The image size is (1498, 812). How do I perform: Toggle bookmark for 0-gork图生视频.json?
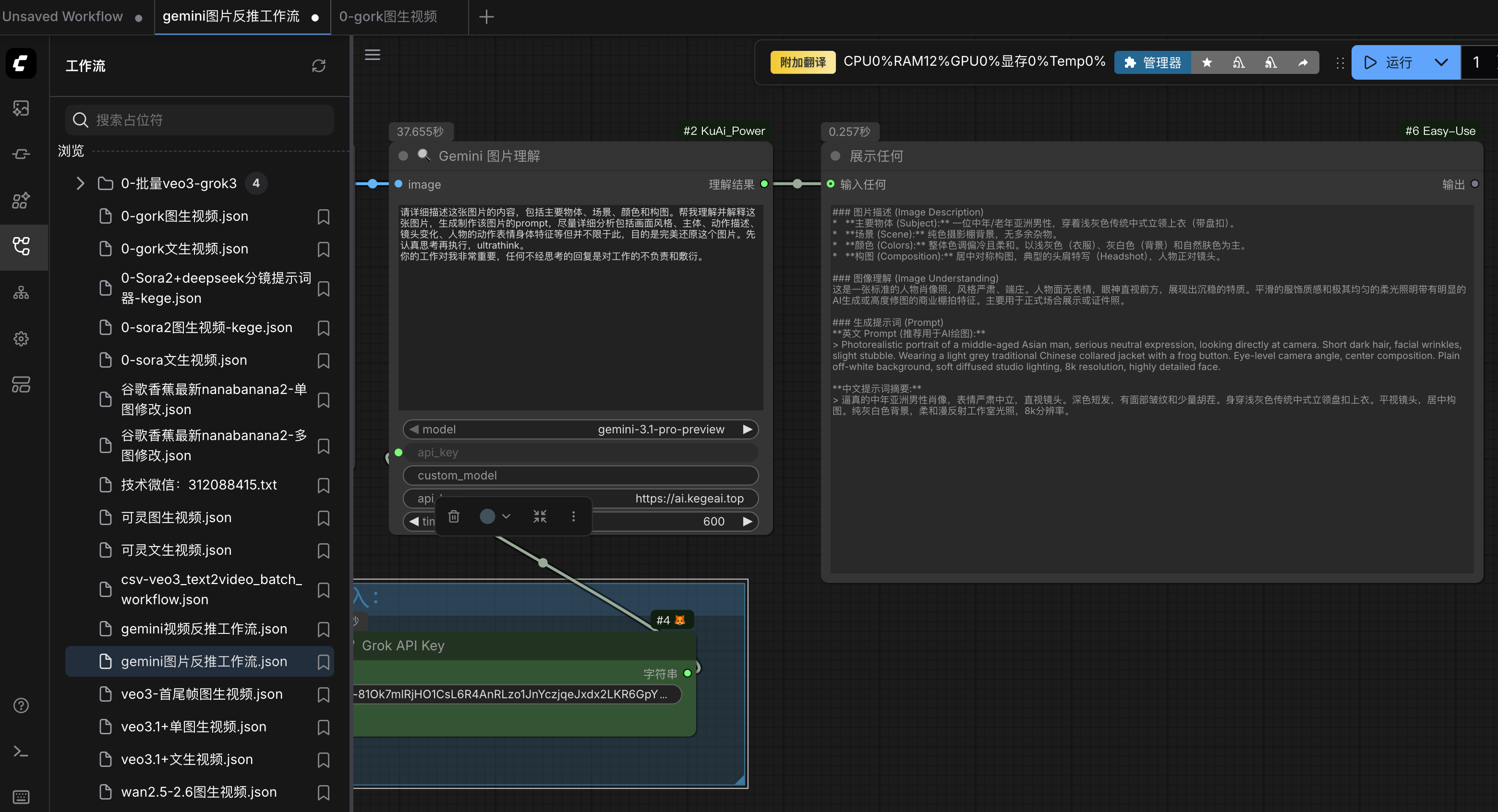[x=323, y=217]
